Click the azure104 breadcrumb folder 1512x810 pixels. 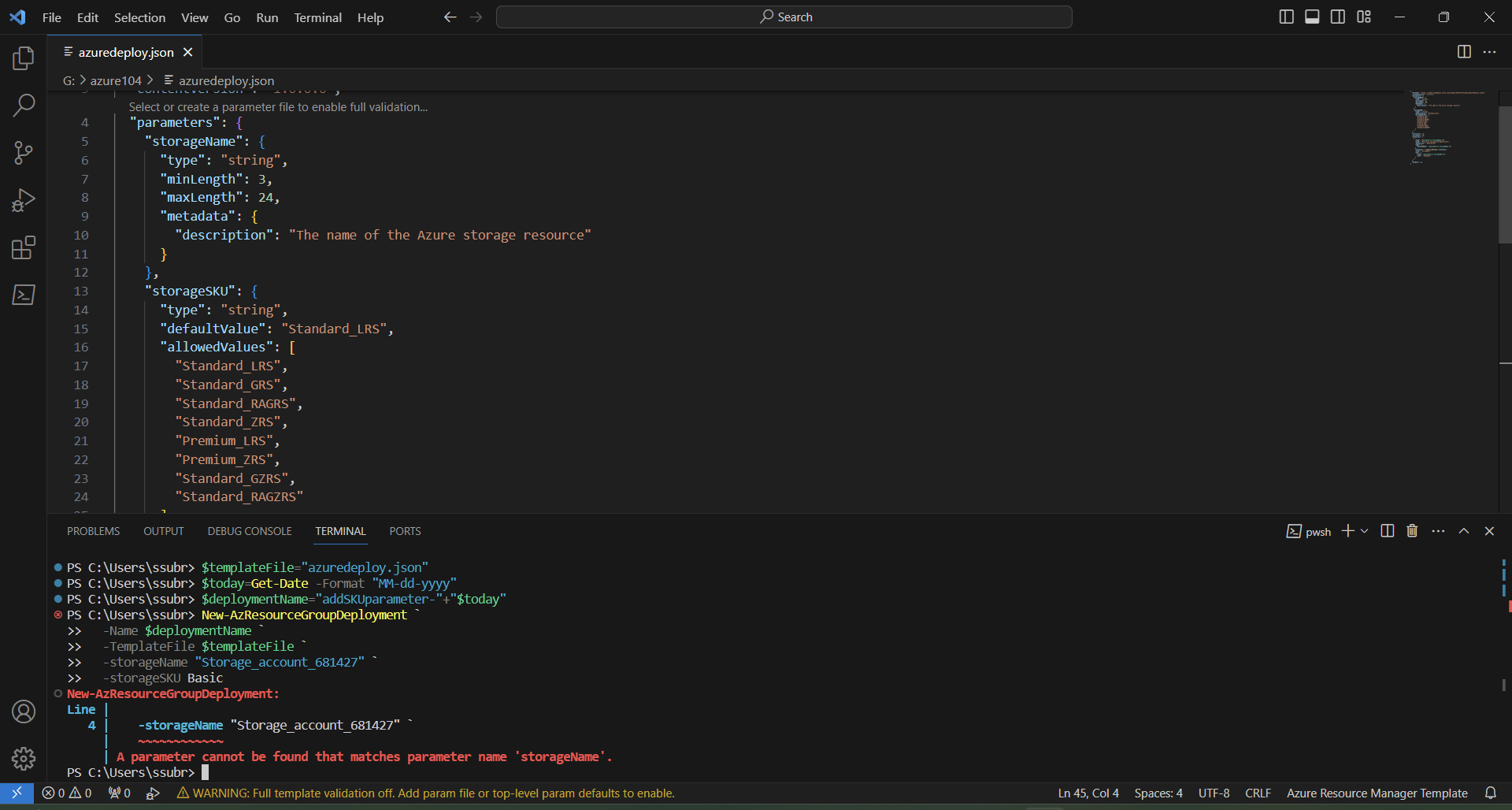116,80
